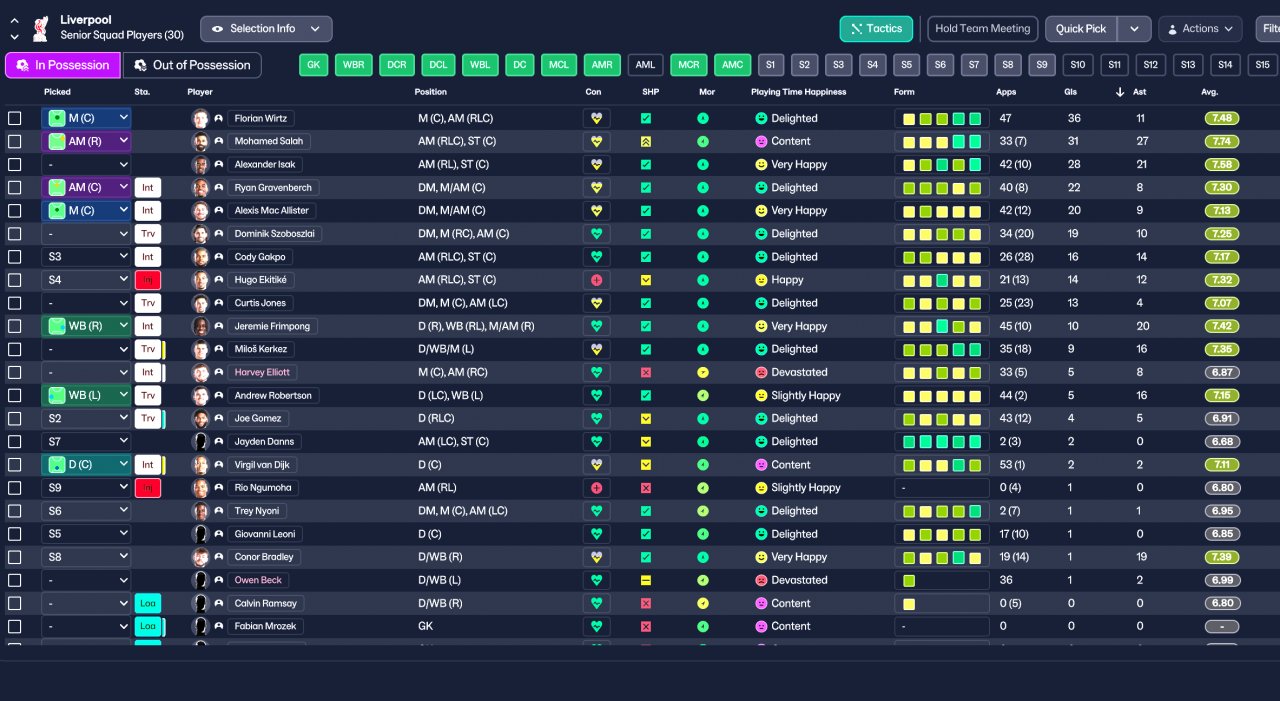Click the eye icon in Selection Info
Image resolution: width=1280 pixels, height=701 pixels.
pos(217,29)
